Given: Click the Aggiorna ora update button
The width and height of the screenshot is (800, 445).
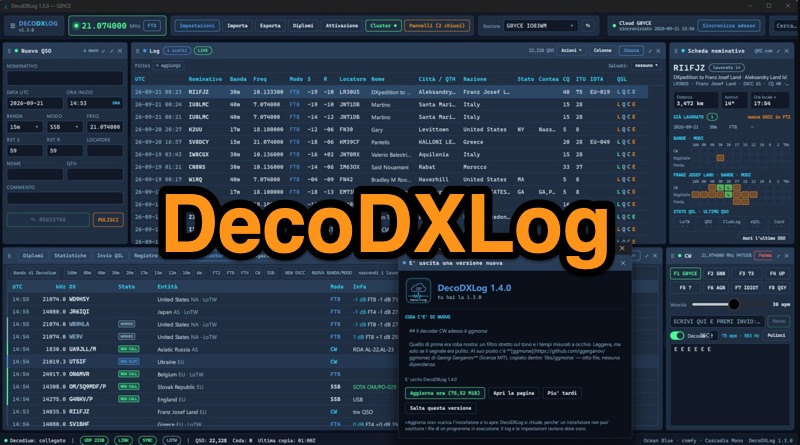Looking at the screenshot, I should (445, 393).
